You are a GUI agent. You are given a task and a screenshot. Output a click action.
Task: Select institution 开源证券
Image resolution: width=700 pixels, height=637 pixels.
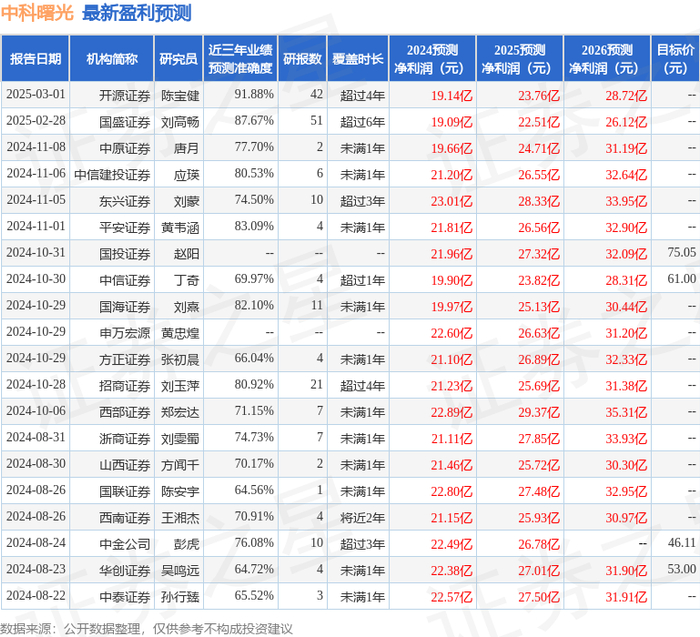tap(125, 96)
